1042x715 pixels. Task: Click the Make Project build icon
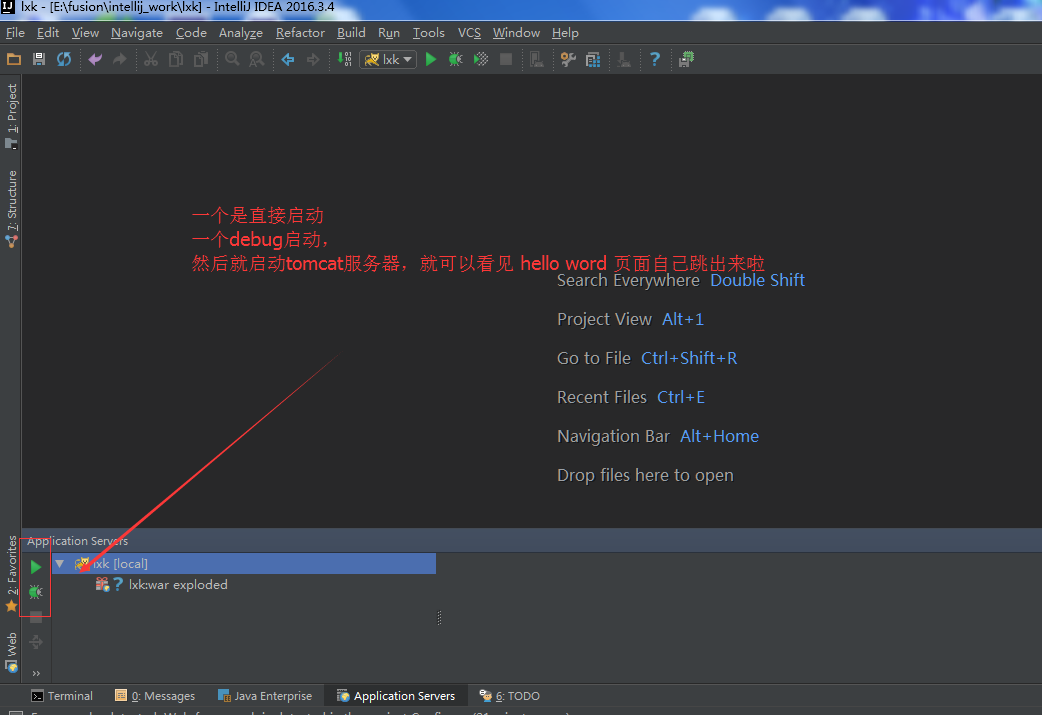click(x=344, y=59)
